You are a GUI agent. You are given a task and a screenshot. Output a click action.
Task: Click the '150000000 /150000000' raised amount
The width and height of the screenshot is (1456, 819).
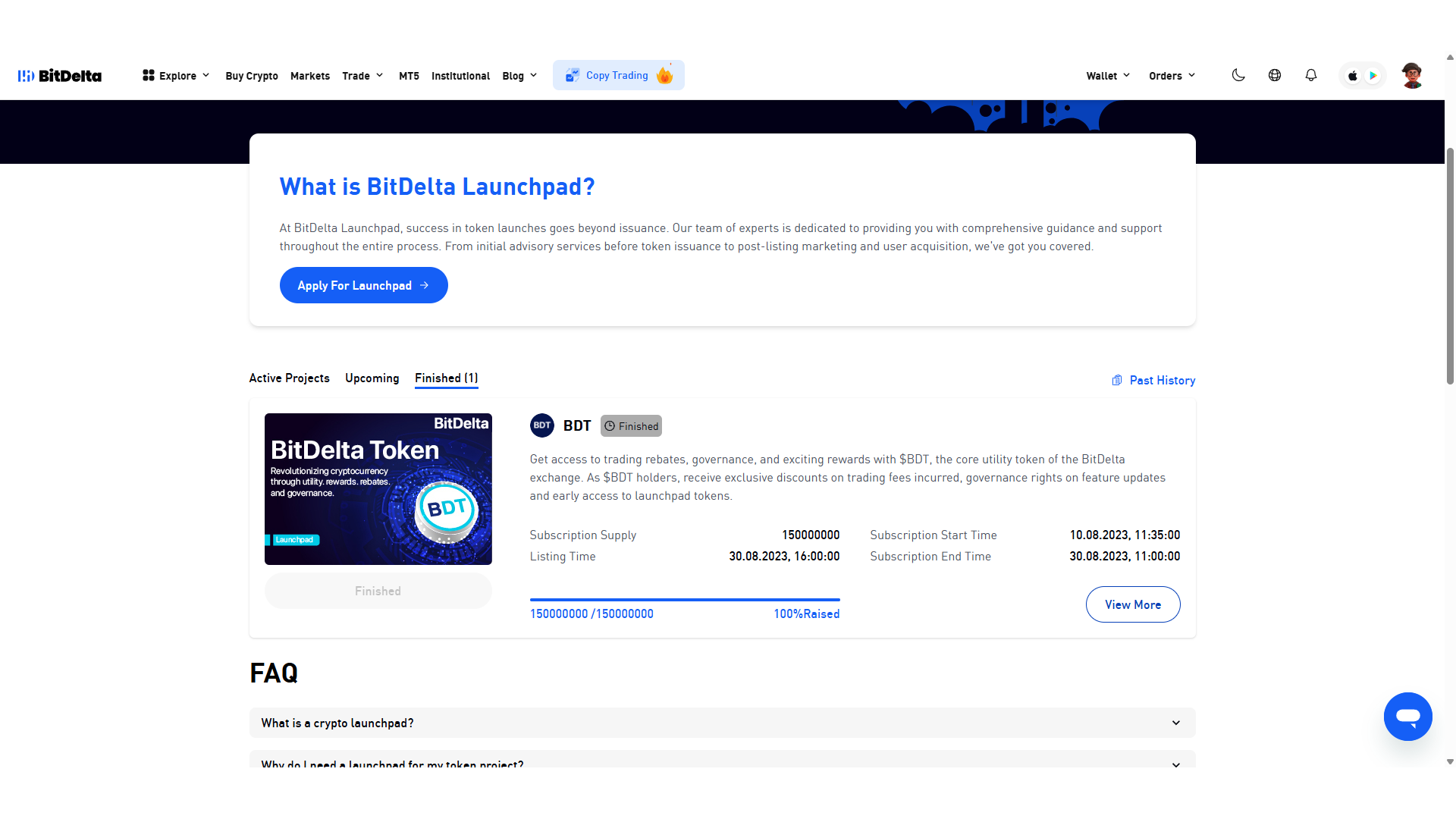coord(591,613)
